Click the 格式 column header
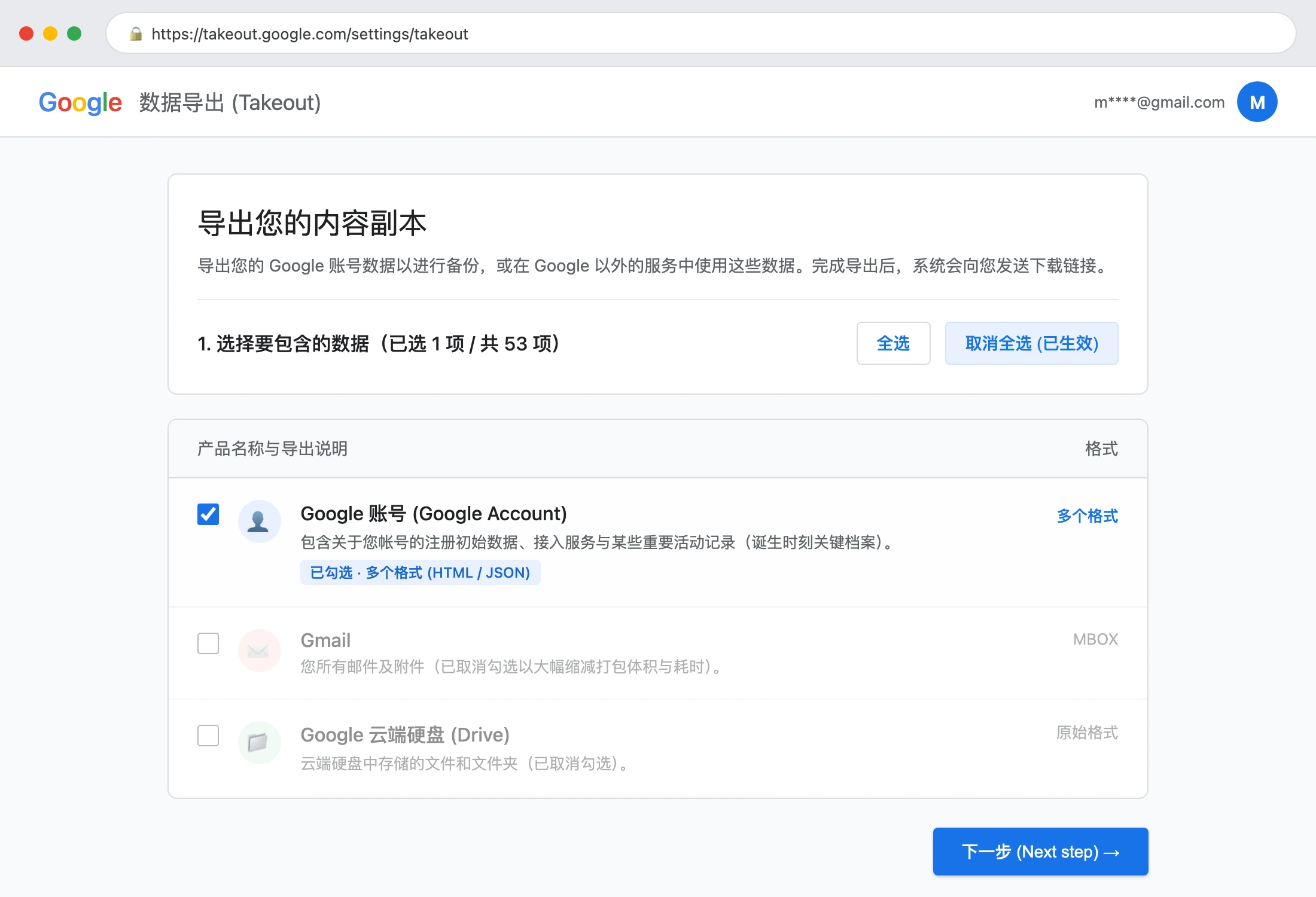Screen dimensions: 1316x897 click(x=1102, y=448)
